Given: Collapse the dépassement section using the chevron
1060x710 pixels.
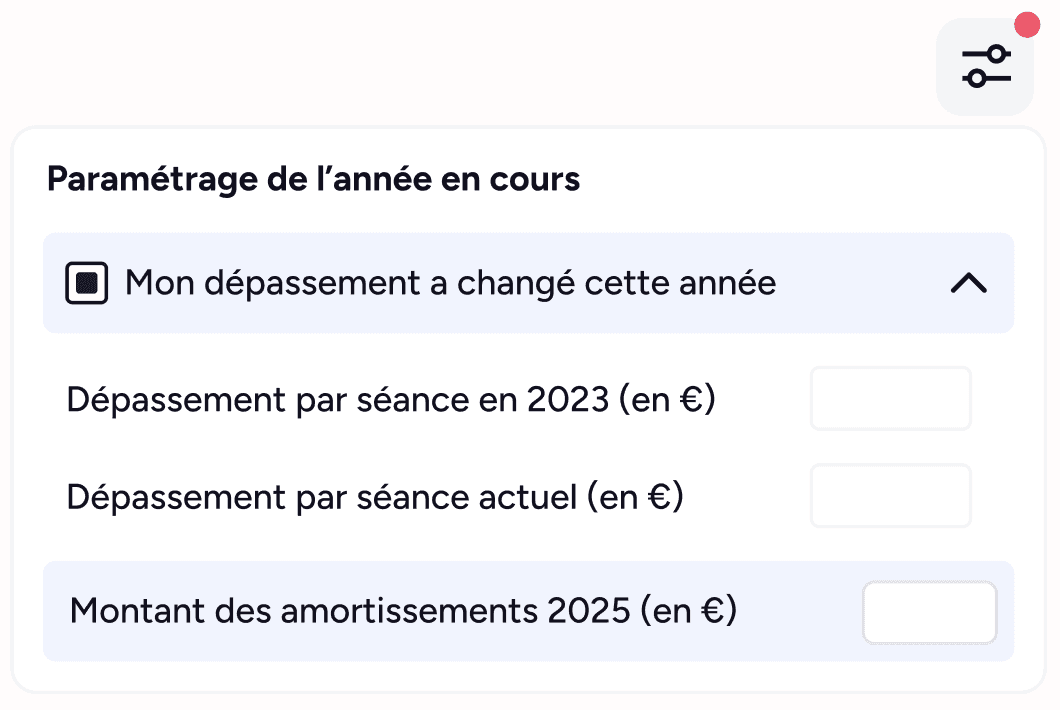Looking at the screenshot, I should 968,284.
